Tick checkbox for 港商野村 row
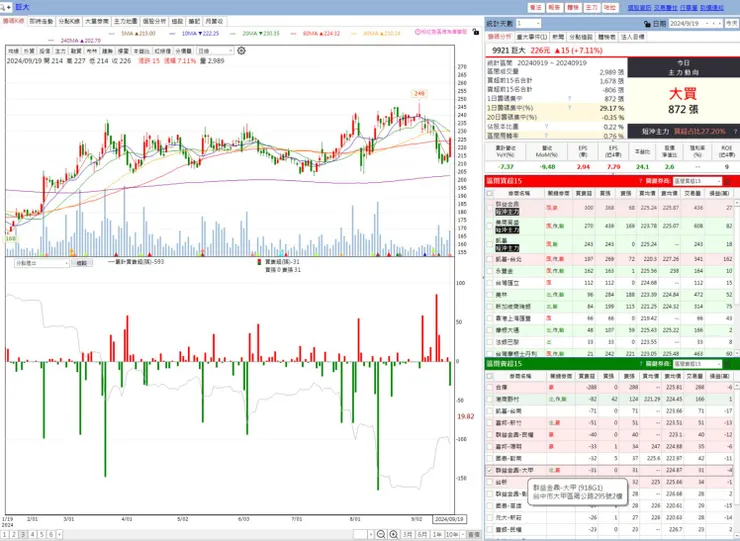The height and width of the screenshot is (541, 740). click(489, 399)
